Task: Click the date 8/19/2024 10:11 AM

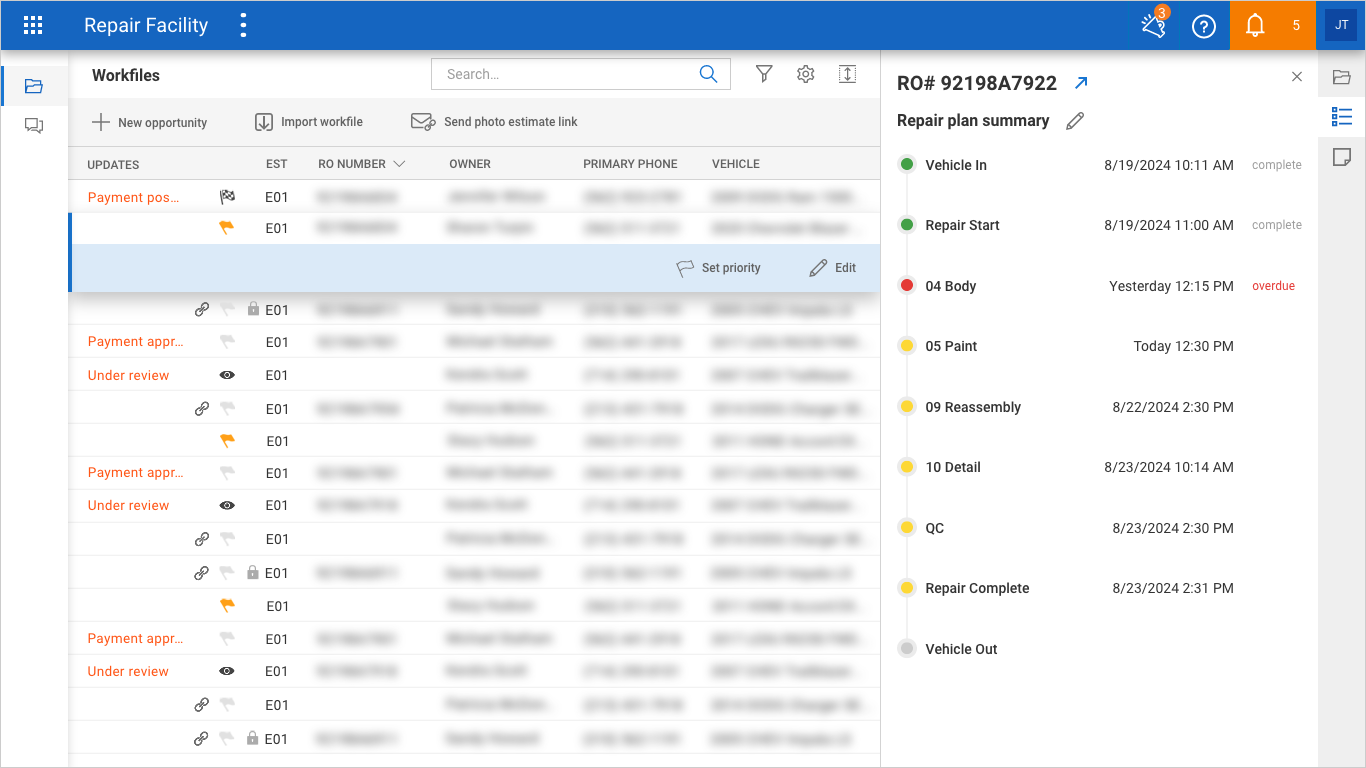Action: 1169,165
